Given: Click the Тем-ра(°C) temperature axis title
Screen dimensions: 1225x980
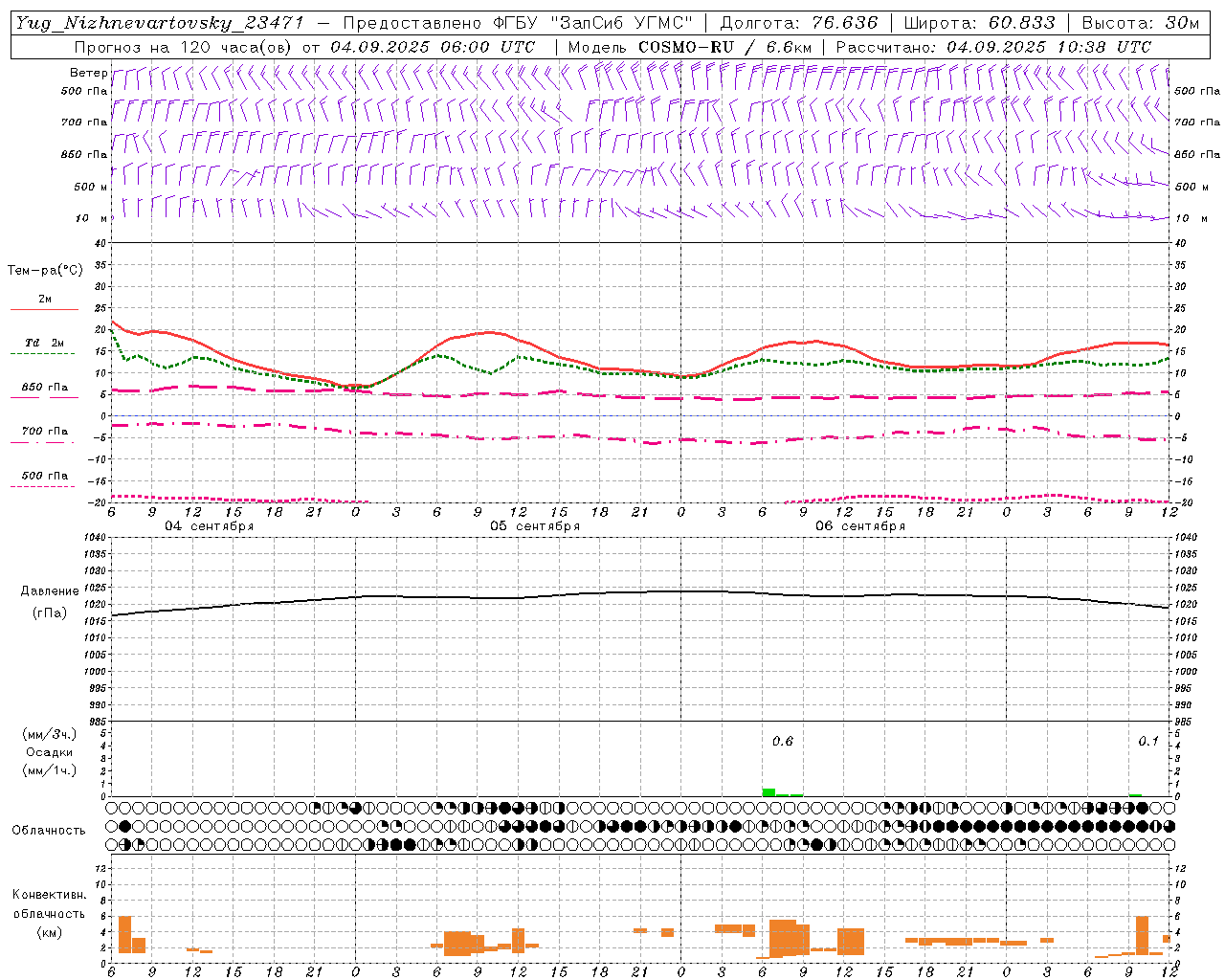Looking at the screenshot, I should click(45, 271).
